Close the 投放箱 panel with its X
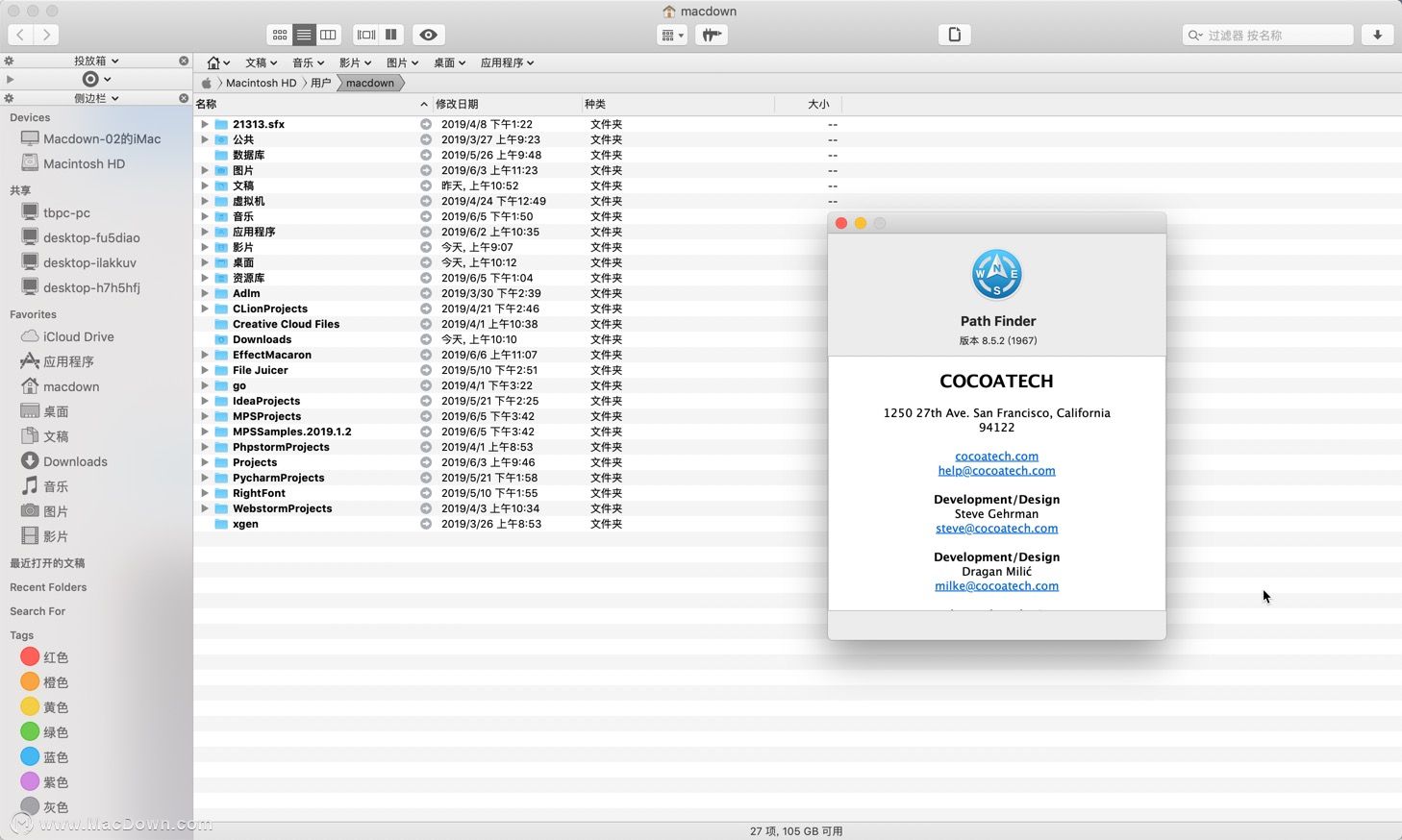 click(184, 61)
